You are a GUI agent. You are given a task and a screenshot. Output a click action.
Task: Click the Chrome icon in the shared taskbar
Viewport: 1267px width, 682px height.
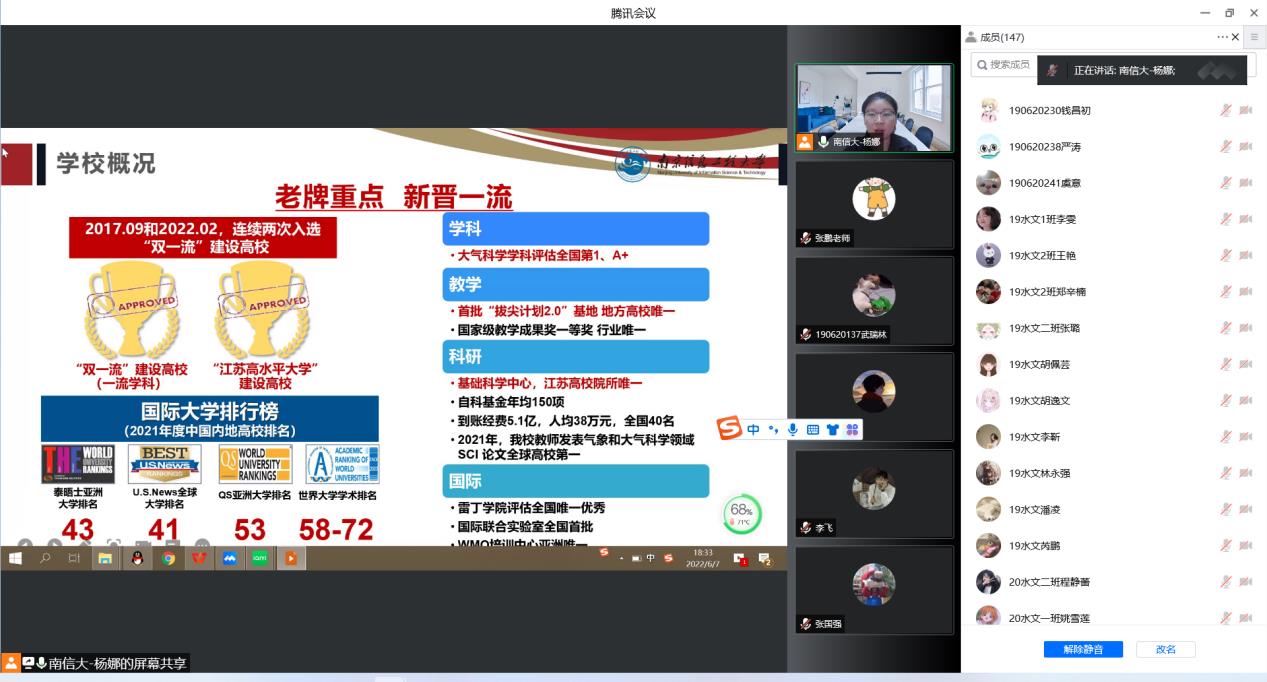pyautogui.click(x=168, y=558)
